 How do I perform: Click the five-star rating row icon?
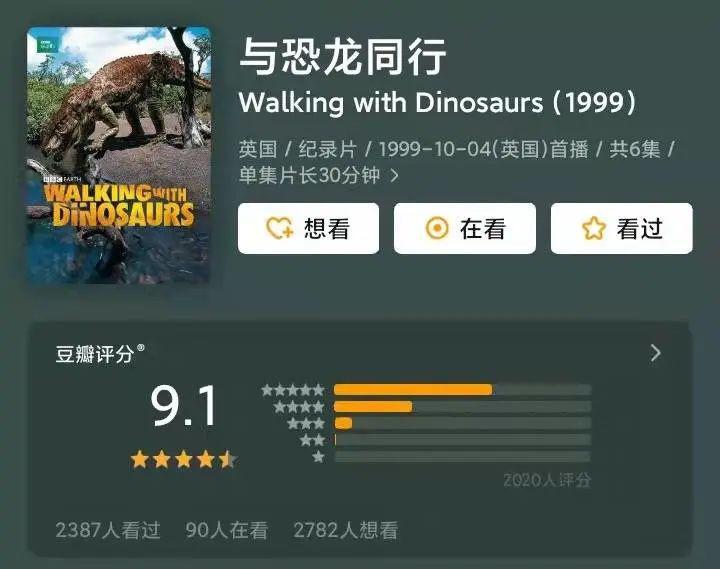pyautogui.click(x=293, y=390)
